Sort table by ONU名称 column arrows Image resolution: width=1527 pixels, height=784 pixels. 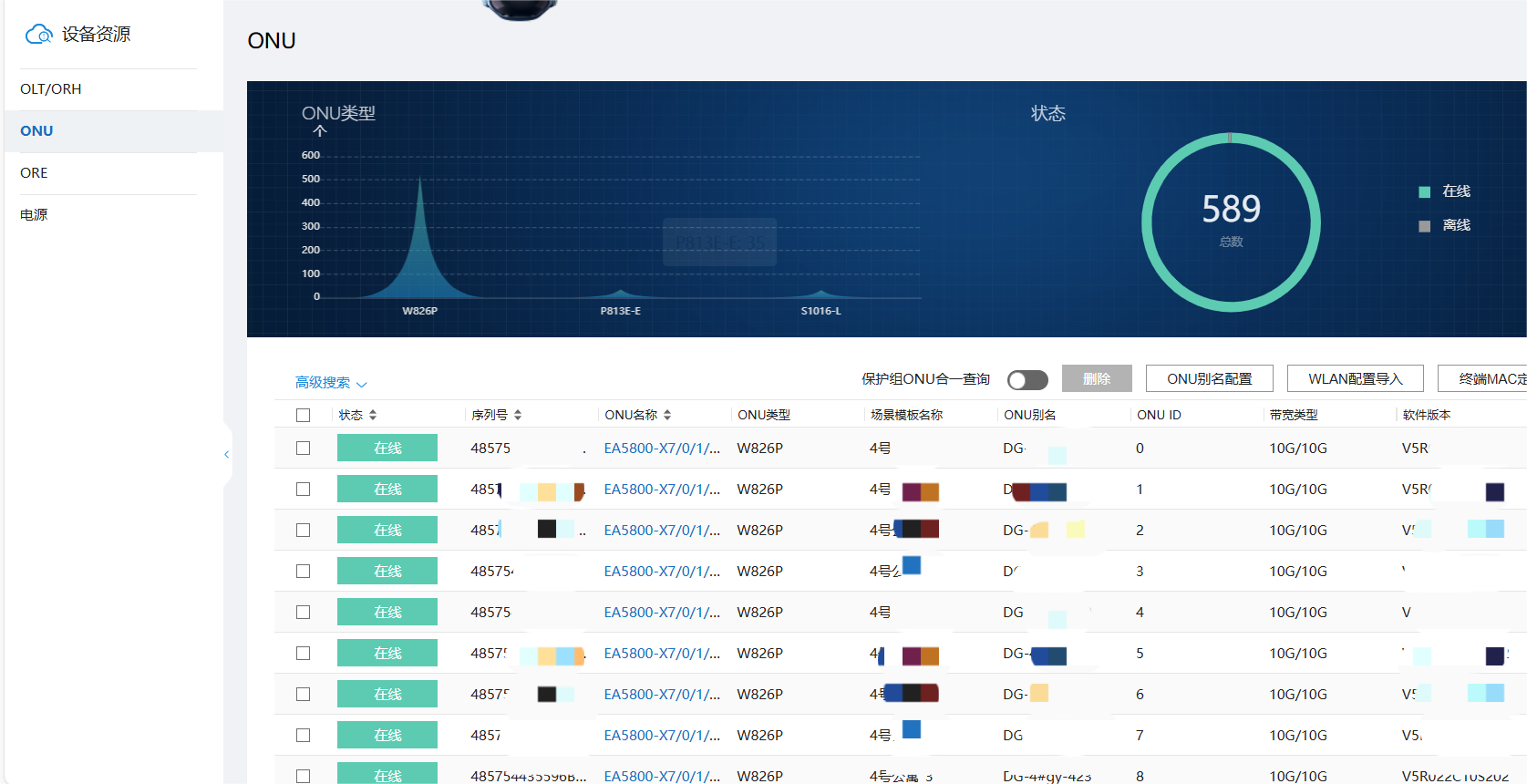pos(667,415)
